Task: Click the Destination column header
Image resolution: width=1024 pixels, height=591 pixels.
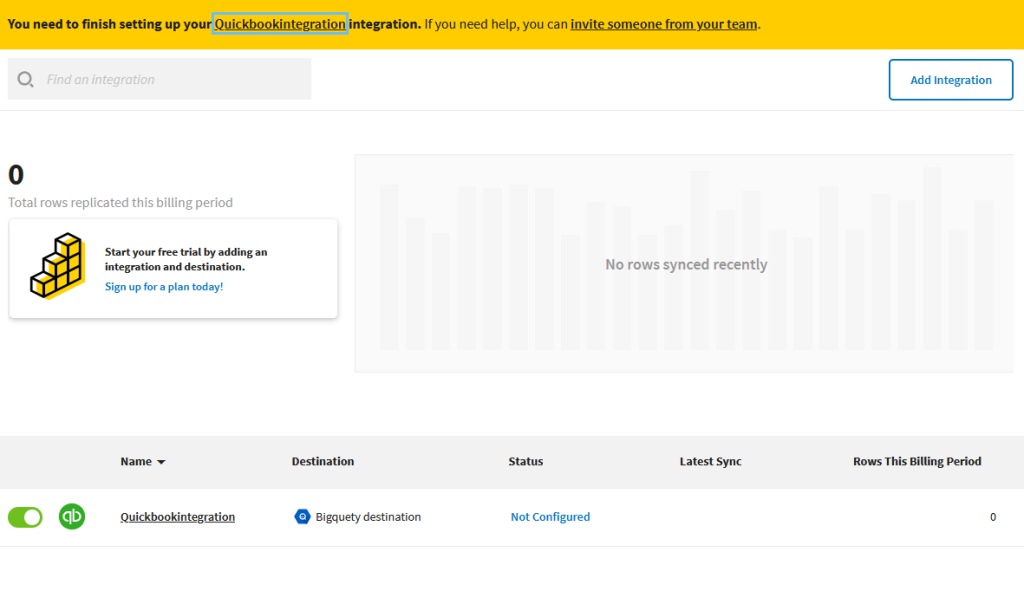Action: point(323,461)
